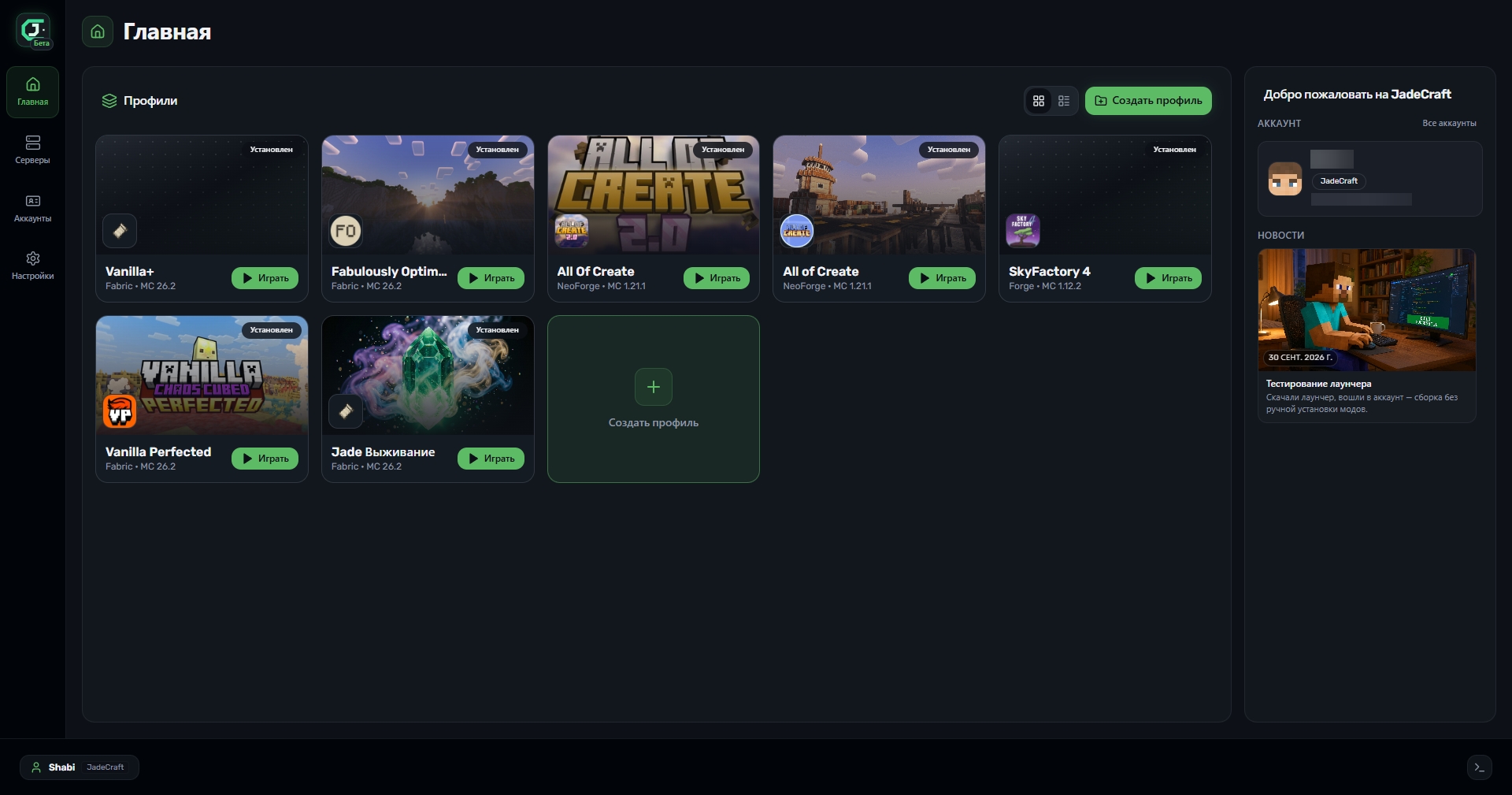The image size is (1512, 795).
Task: Open the Vanilla Perfected banner image
Action: pyautogui.click(x=202, y=375)
